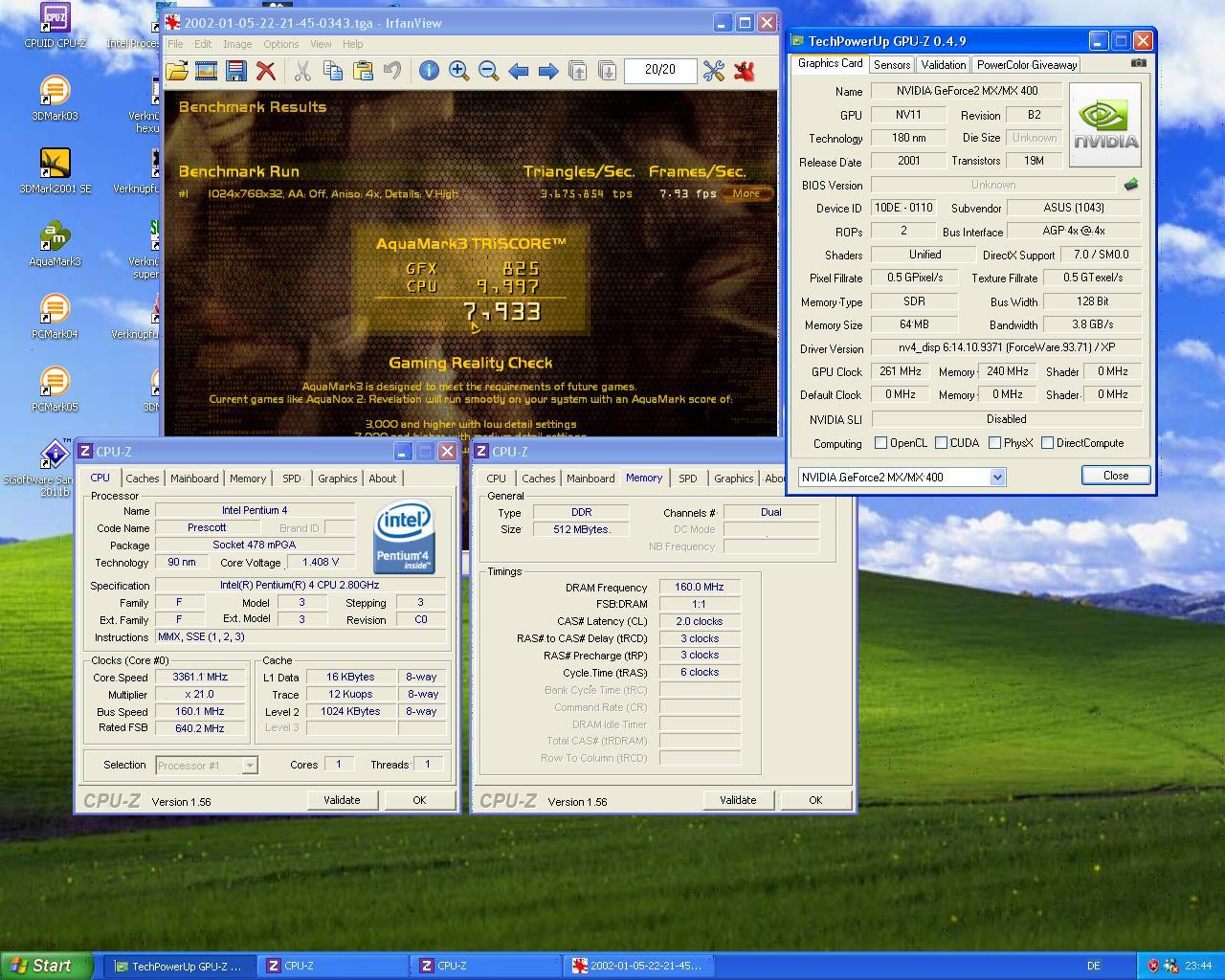Select the Graphics tab in right CPU-Z window
Screen dimensions: 1225x980
[x=734, y=479]
